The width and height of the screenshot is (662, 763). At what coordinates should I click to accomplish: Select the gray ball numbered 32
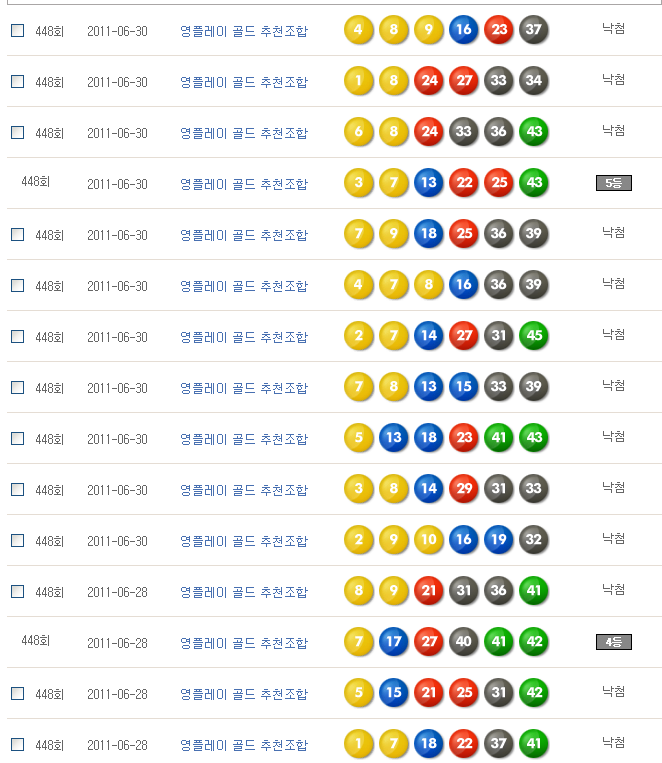[x=534, y=540]
